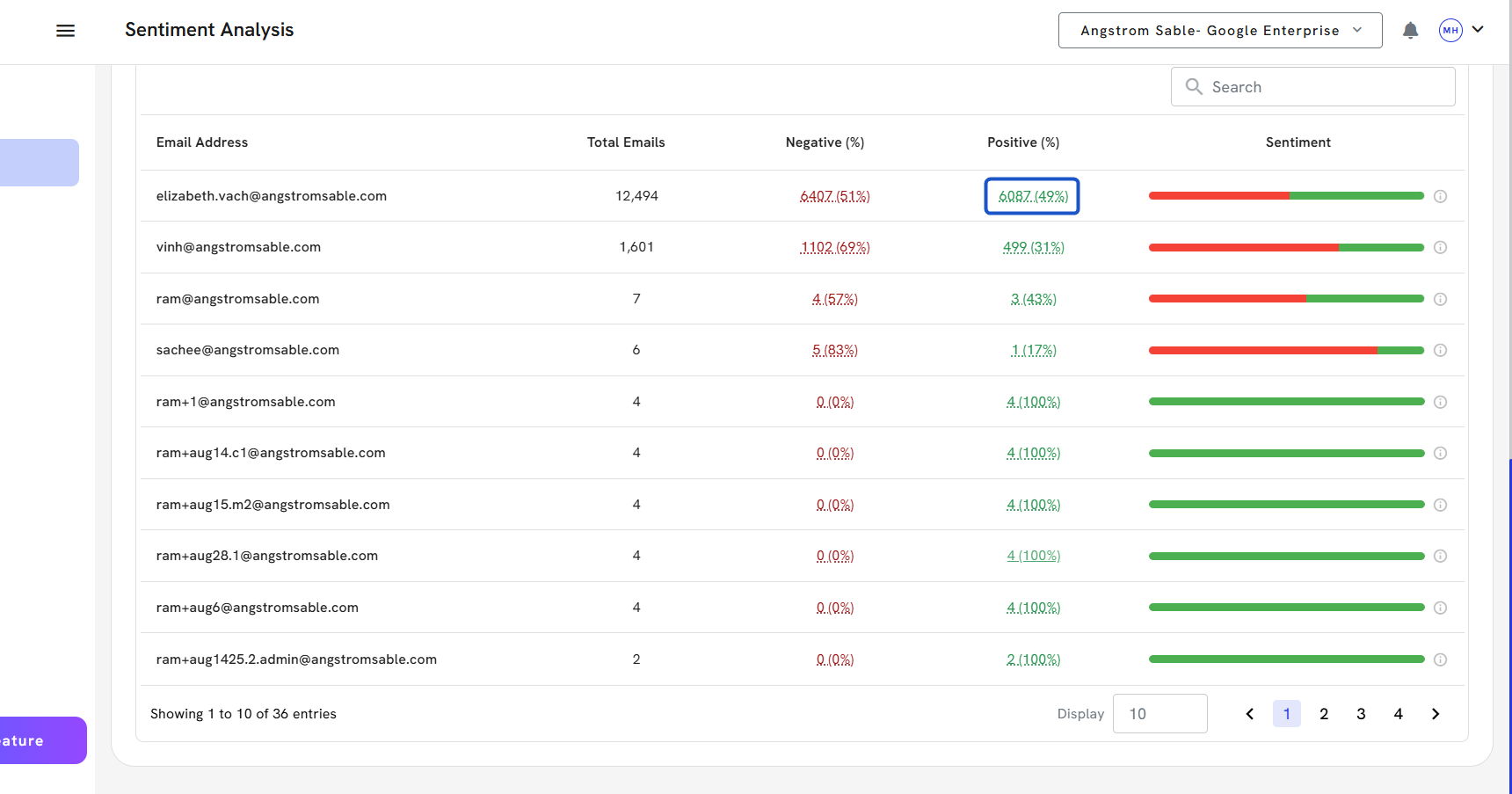Viewport: 1512px width, 794px height.
Task: Click info icon for sachee@angstromsable.com row
Action: (1440, 351)
